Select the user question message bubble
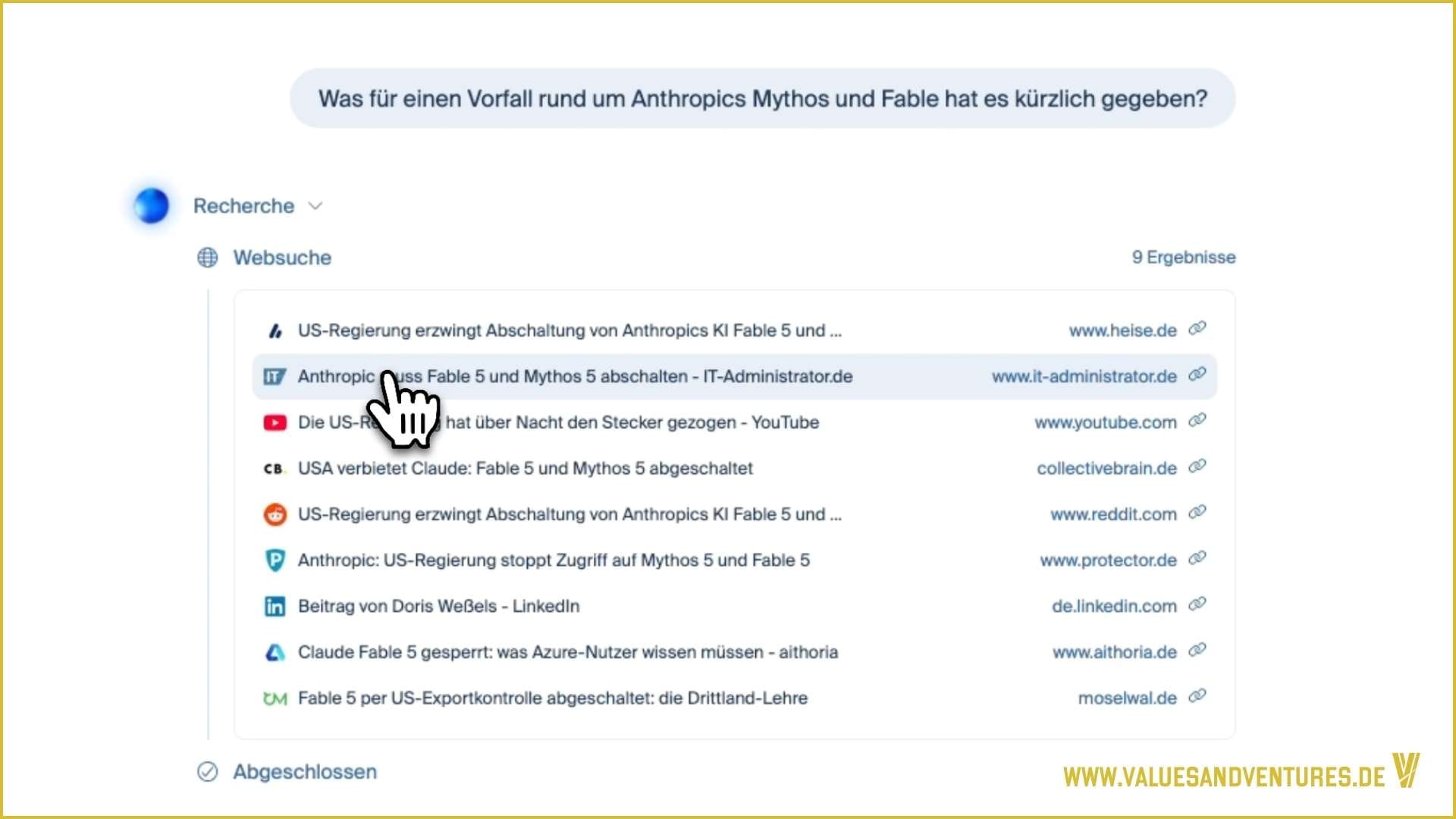The image size is (1456, 819). click(762, 99)
